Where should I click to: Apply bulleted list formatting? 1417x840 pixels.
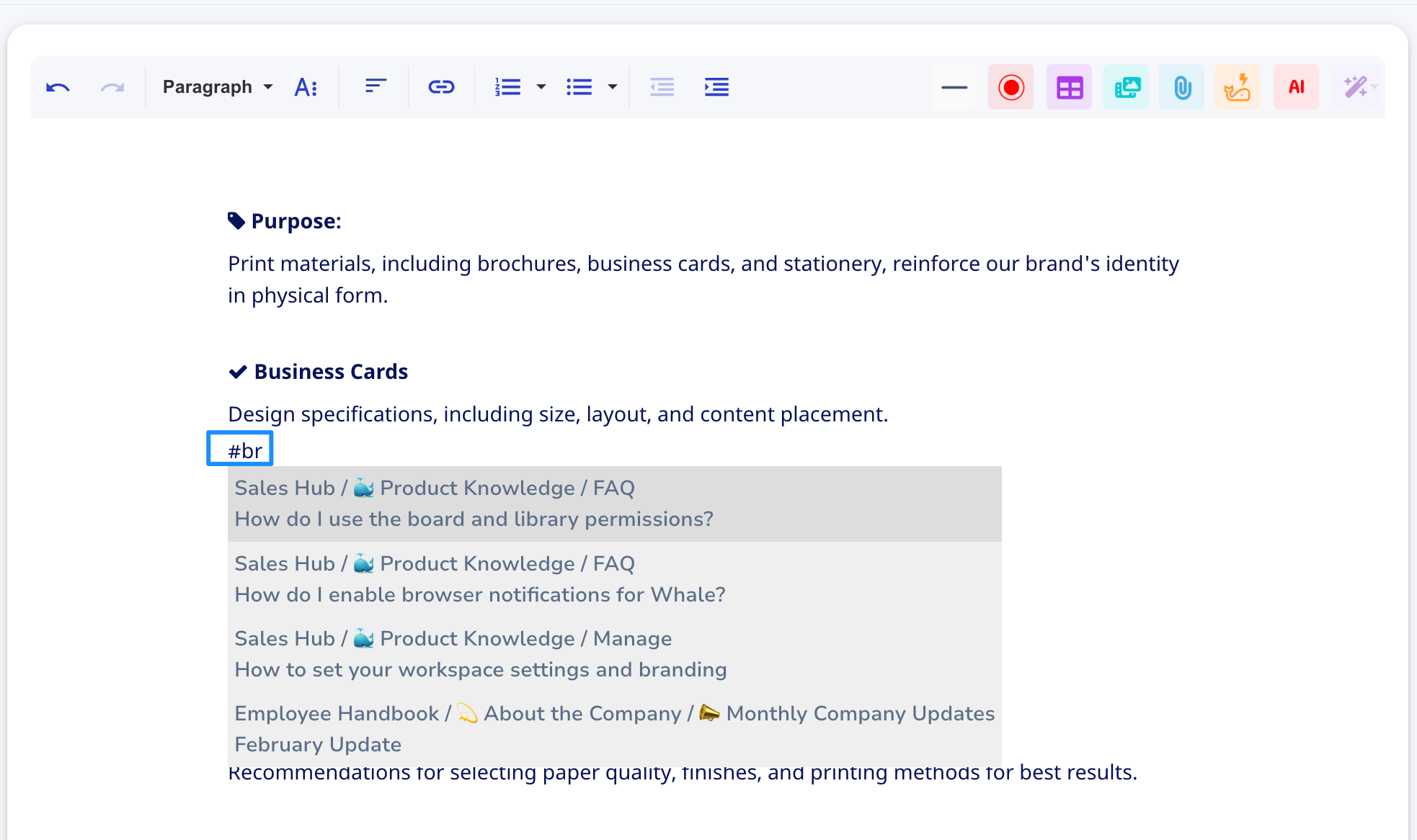(579, 87)
